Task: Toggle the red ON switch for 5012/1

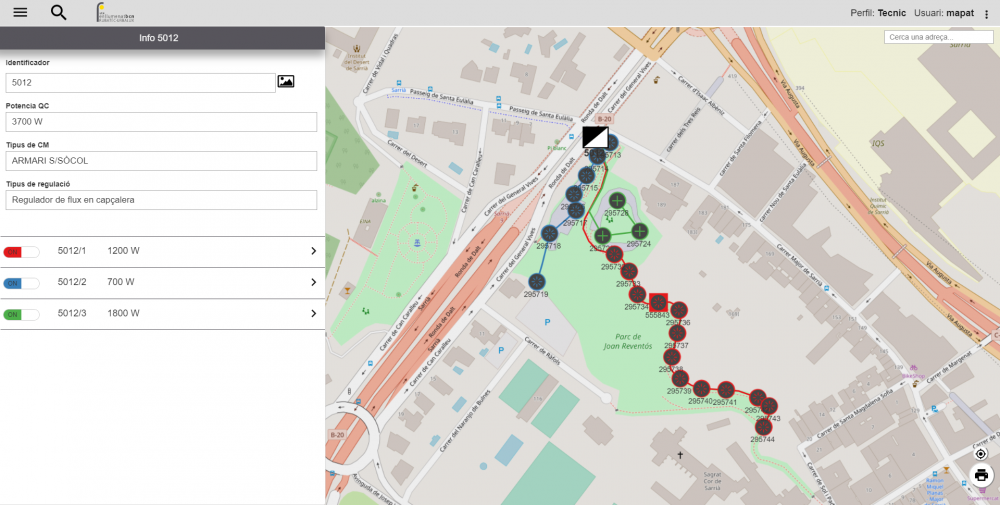Action: coord(21,251)
